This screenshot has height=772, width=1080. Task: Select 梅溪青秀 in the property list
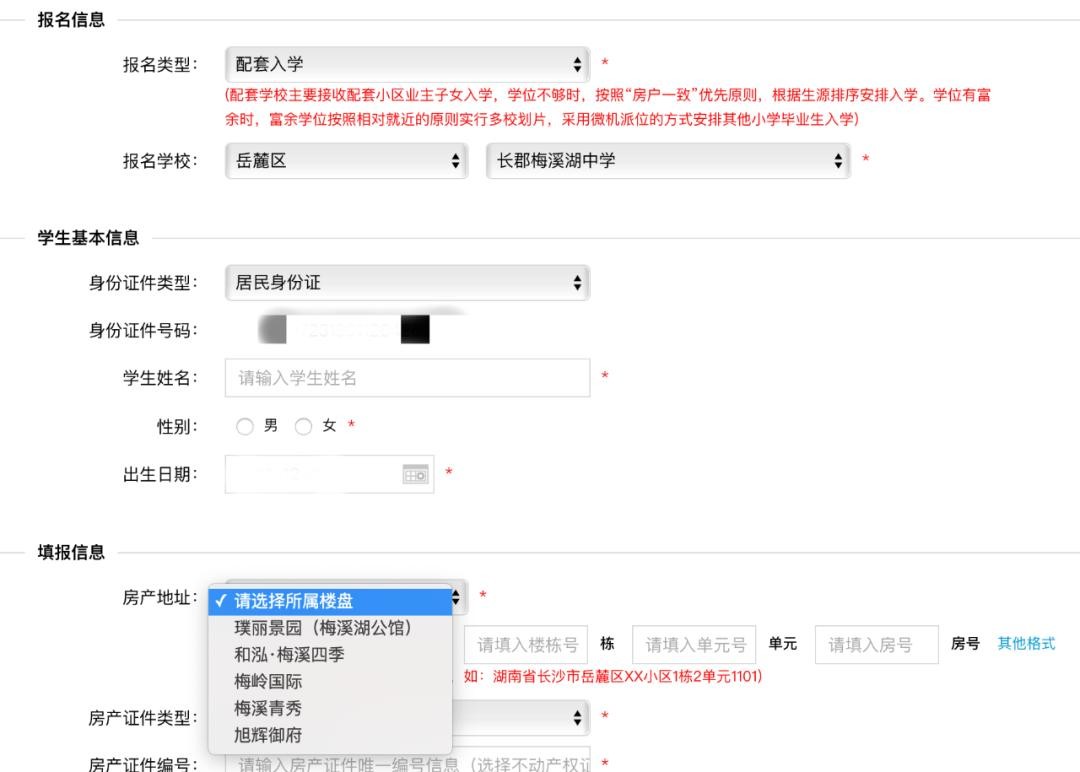tap(268, 708)
